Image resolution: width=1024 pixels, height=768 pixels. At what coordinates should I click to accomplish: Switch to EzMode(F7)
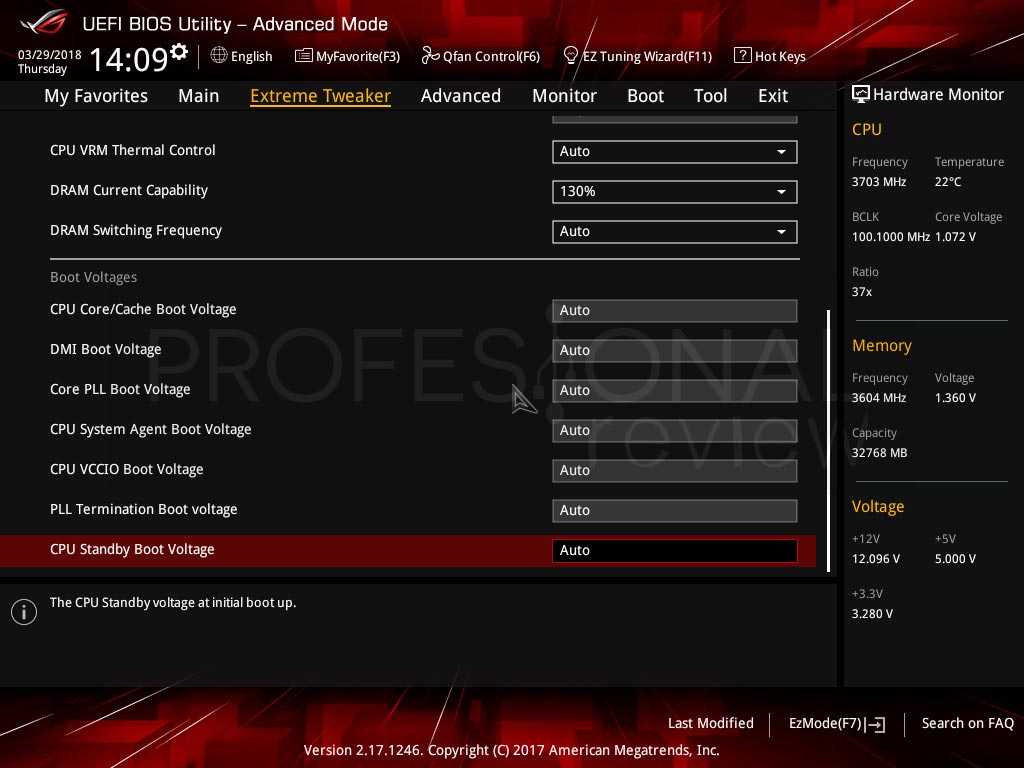pos(825,723)
